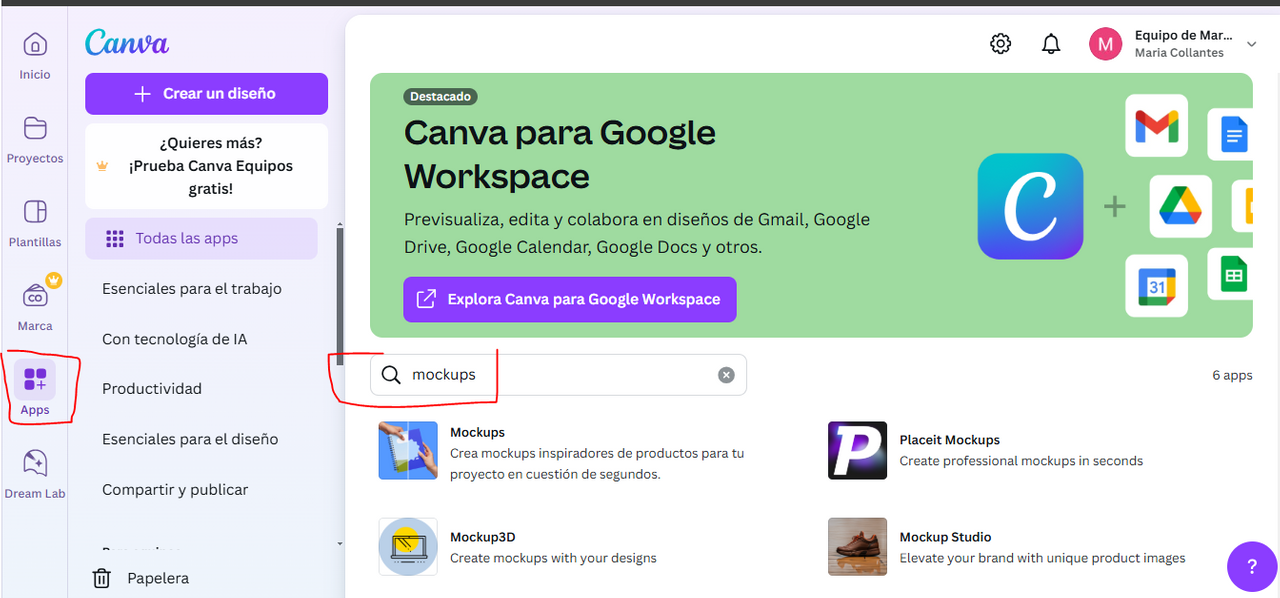Open Plantillas templates icon

coord(35,211)
